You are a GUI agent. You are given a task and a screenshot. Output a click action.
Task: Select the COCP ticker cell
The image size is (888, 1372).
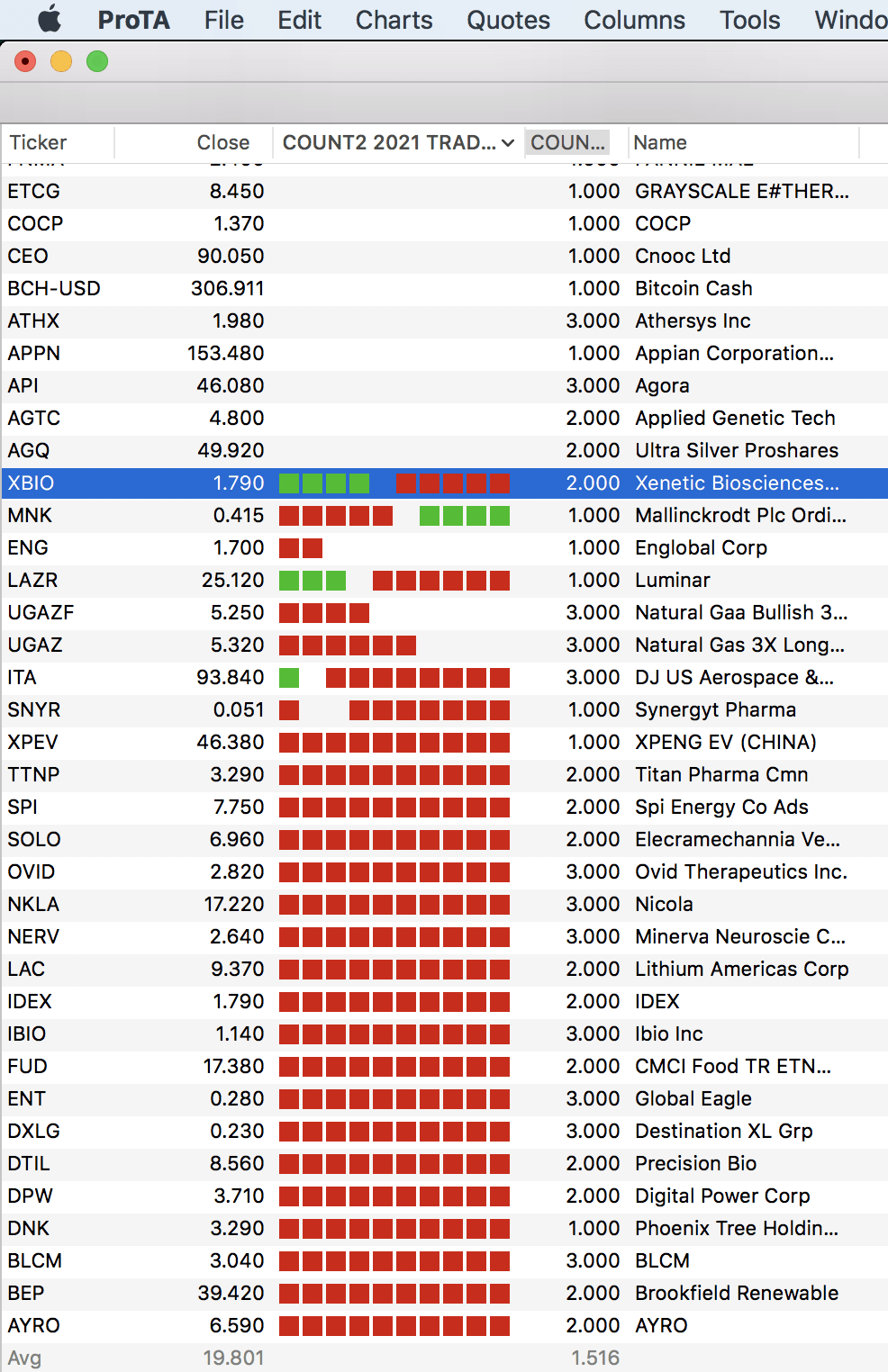tap(35, 223)
